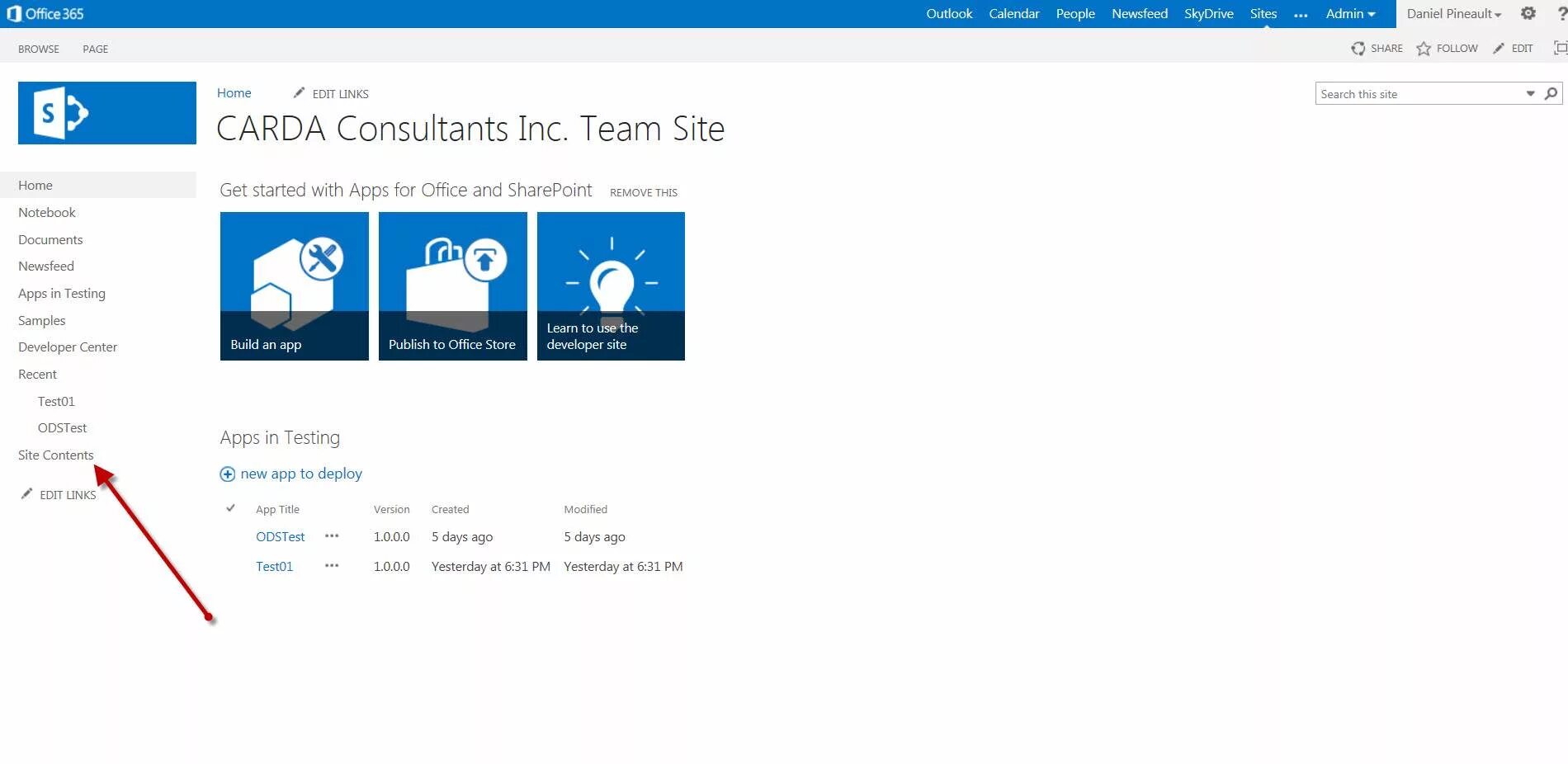The width and height of the screenshot is (1568, 764).
Task: Click Remove This link
Action: click(x=644, y=192)
